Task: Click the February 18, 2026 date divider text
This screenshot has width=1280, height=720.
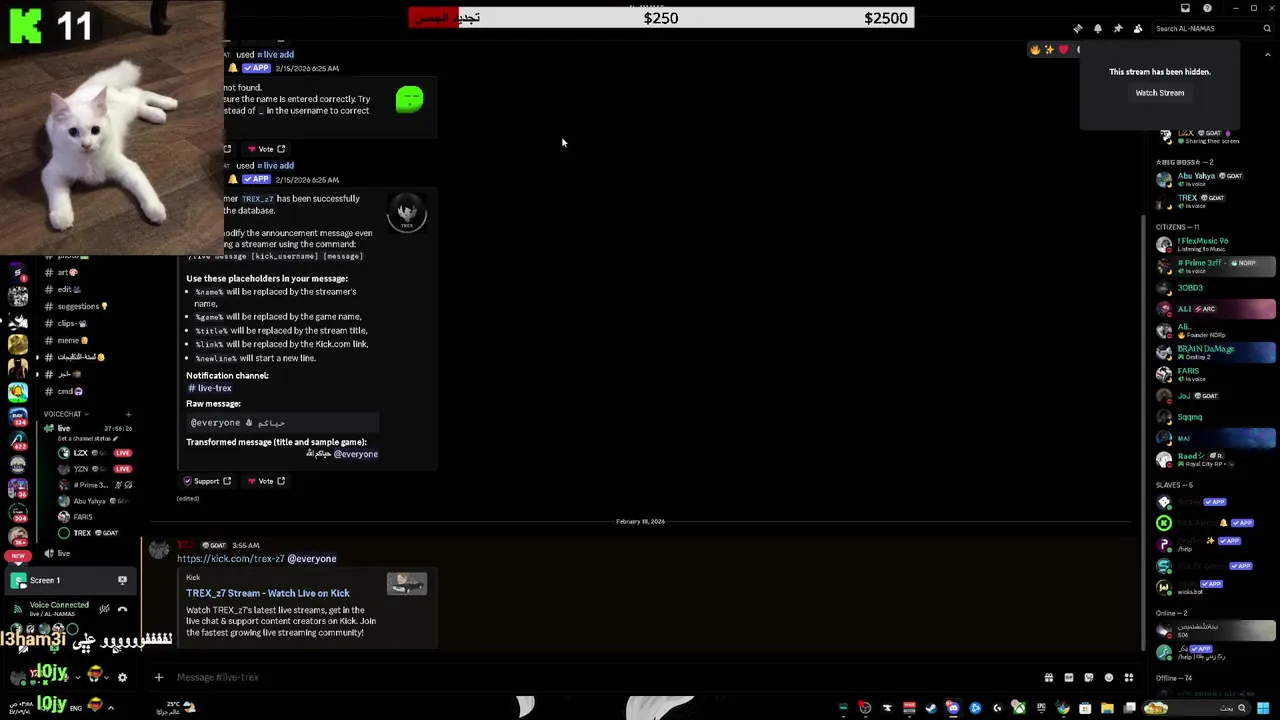Action: click(640, 521)
